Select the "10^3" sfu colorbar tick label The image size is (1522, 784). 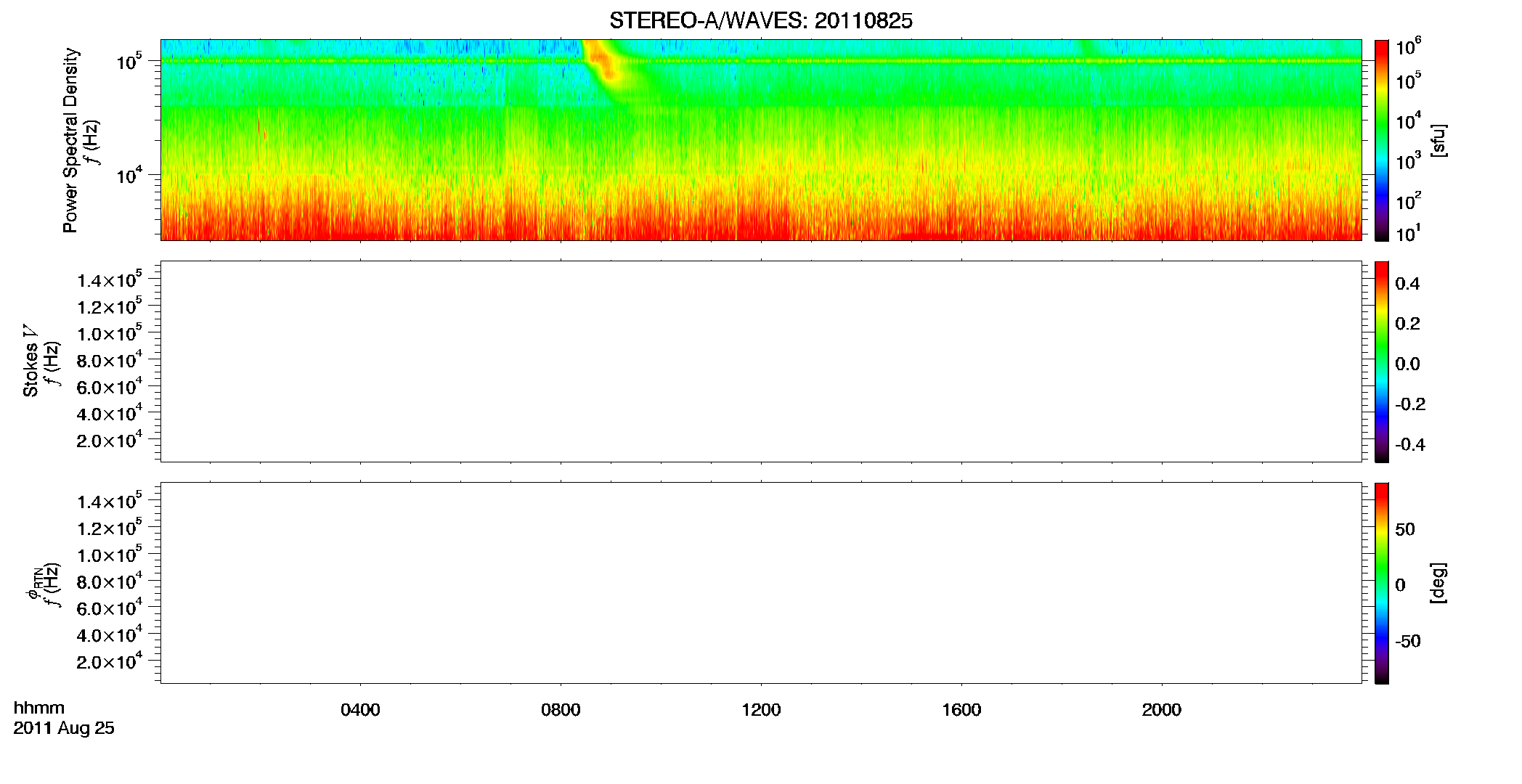(x=1408, y=160)
